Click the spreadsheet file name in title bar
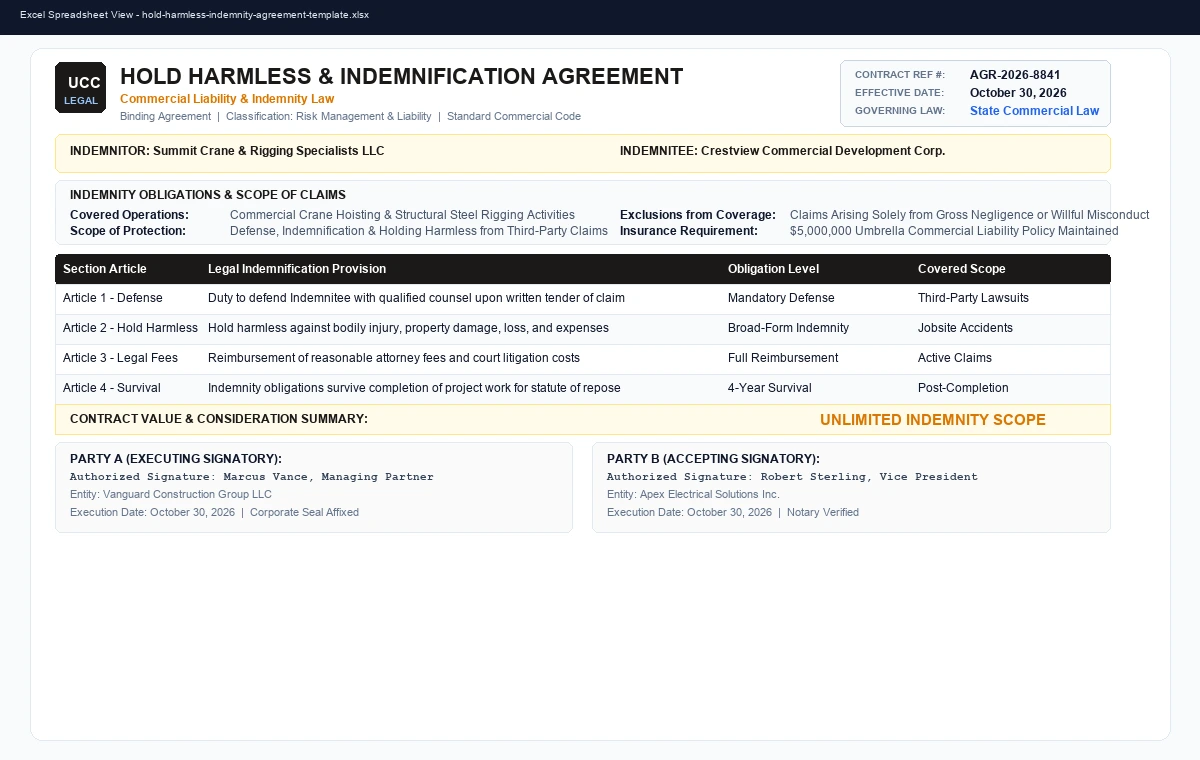Screen dimensions: 1200x760 tap(194, 15)
